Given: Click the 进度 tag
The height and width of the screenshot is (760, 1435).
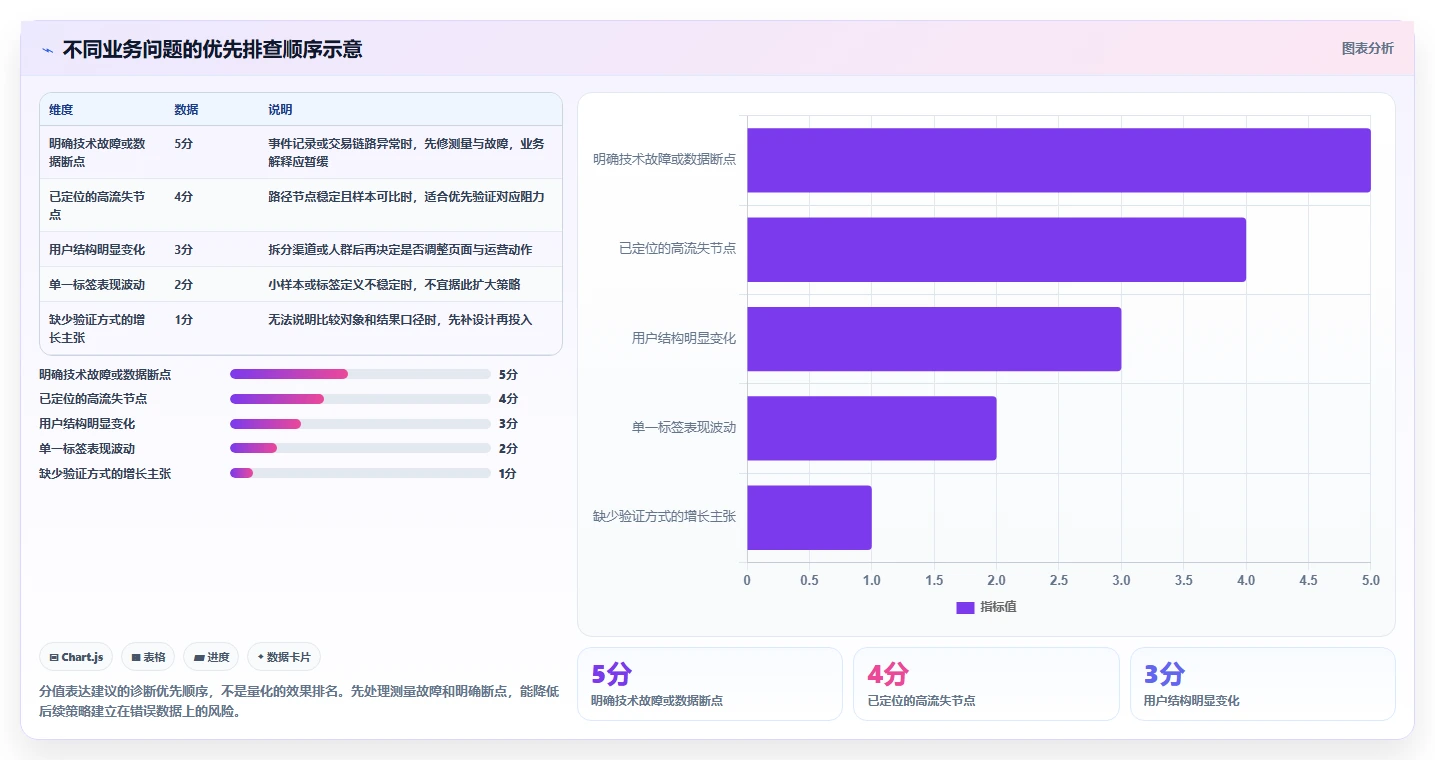Looking at the screenshot, I should click(211, 657).
